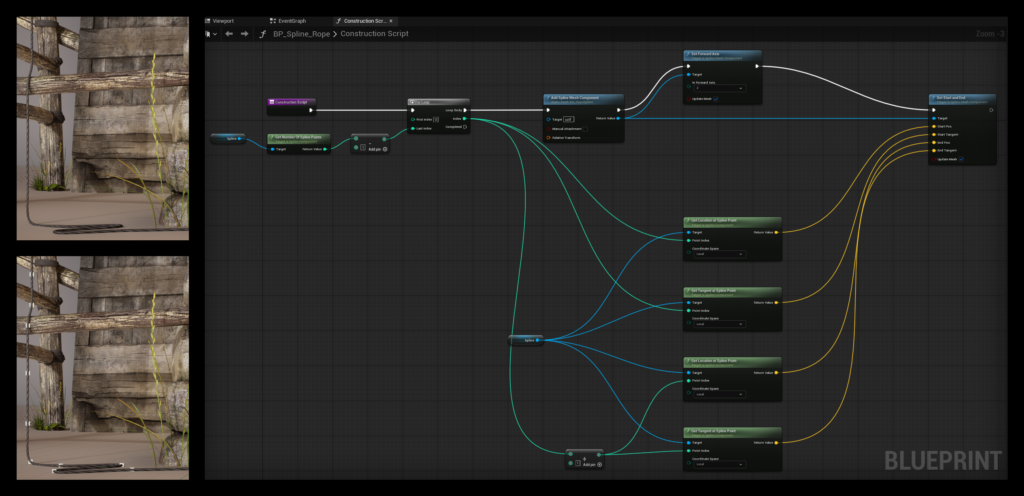The height and width of the screenshot is (496, 1024).
Task: Toggle Update Mesh checkbox on Set Forward Axis
Action: [x=716, y=99]
